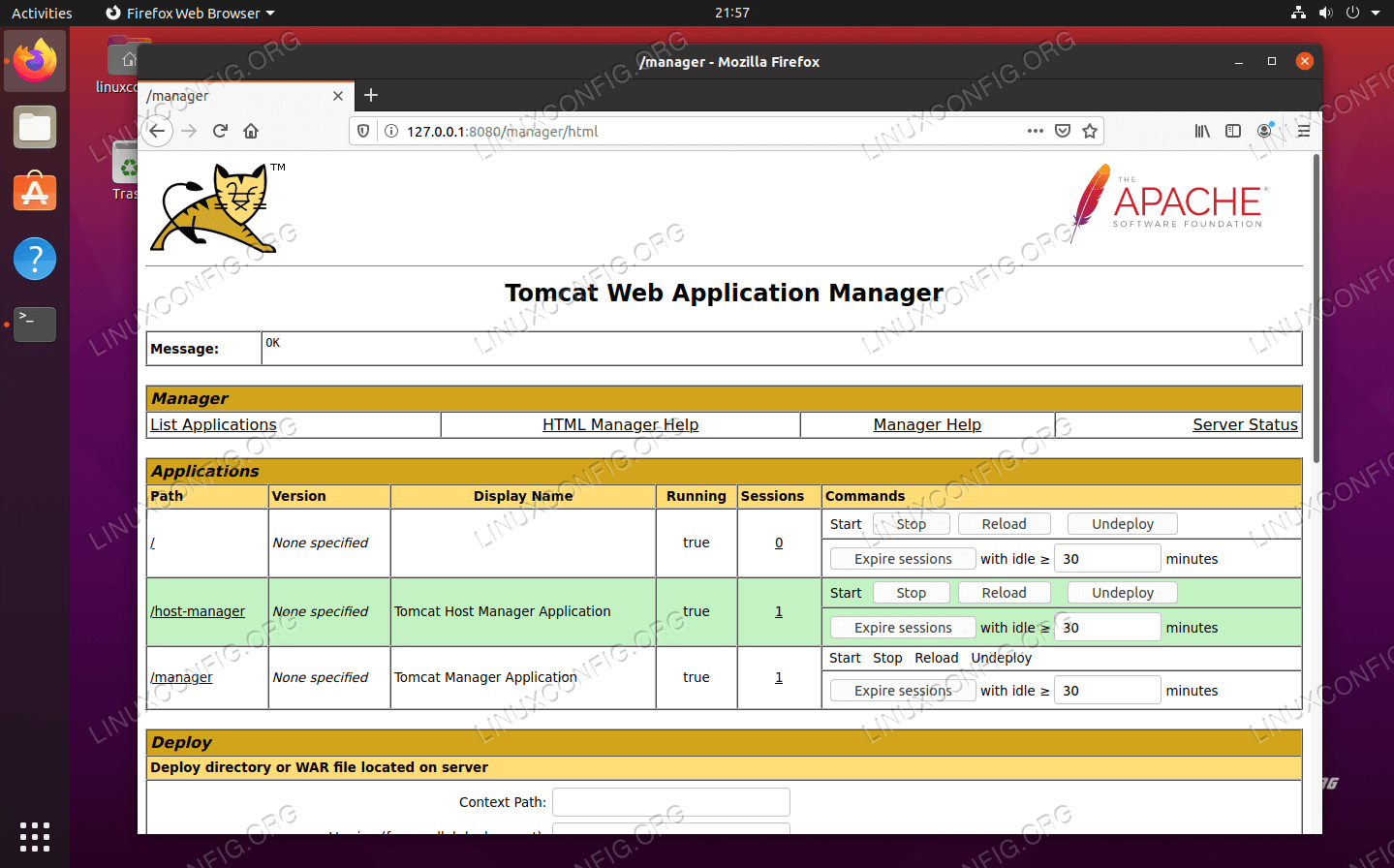Screen dimensions: 1394x868
Task: Click the network icon in top bar
Action: (1298, 13)
